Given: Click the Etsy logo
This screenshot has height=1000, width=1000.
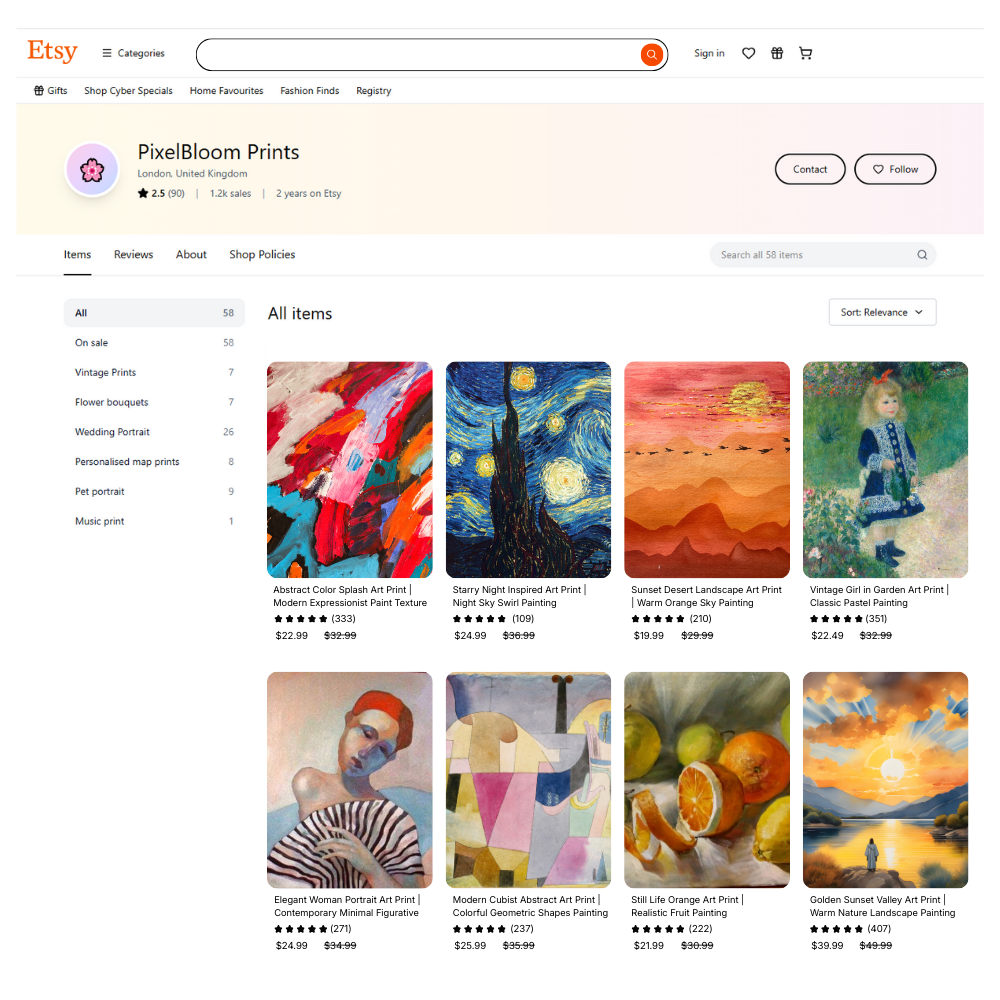Looking at the screenshot, I should click(52, 51).
